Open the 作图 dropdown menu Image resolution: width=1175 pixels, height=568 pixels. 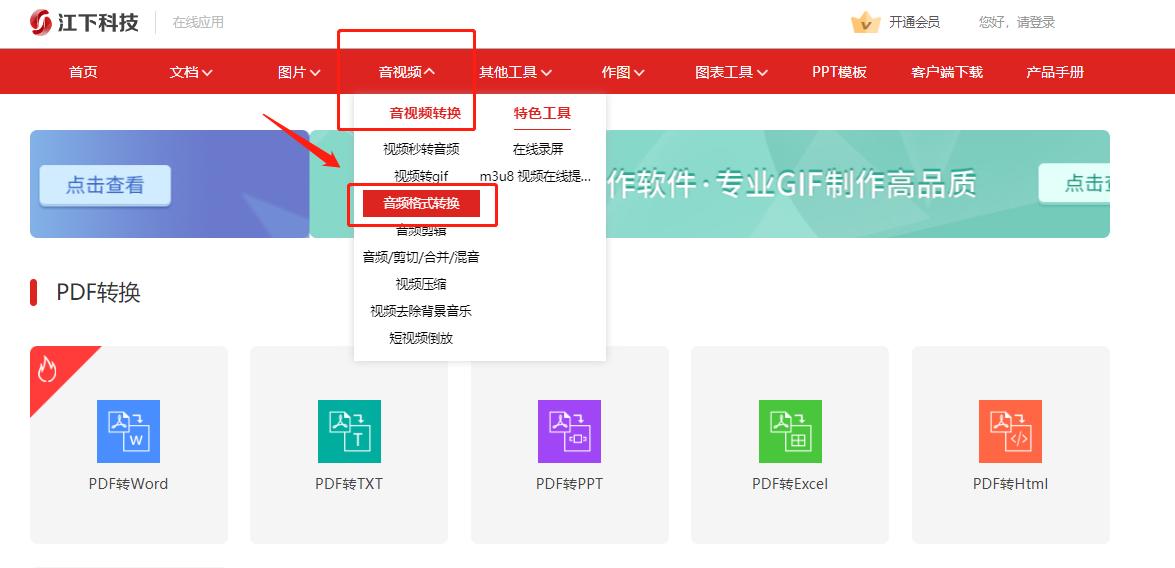point(623,72)
